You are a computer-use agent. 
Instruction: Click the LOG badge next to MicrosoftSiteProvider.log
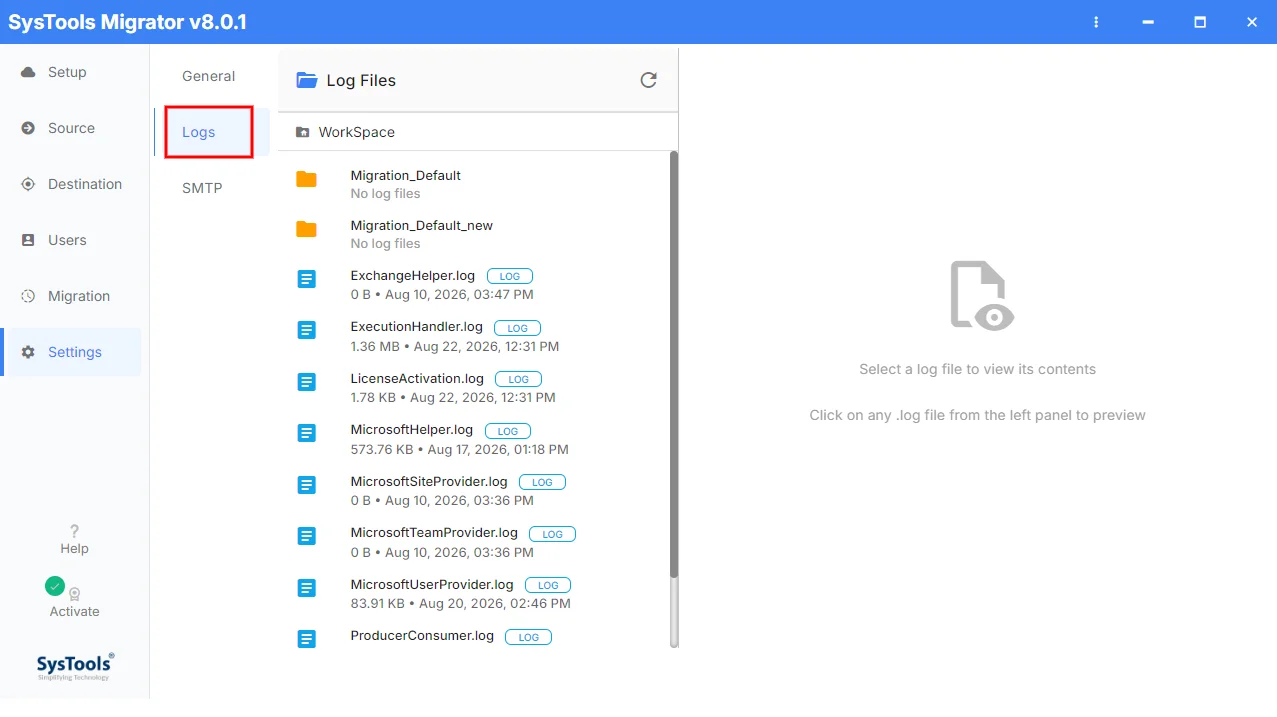coord(542,482)
